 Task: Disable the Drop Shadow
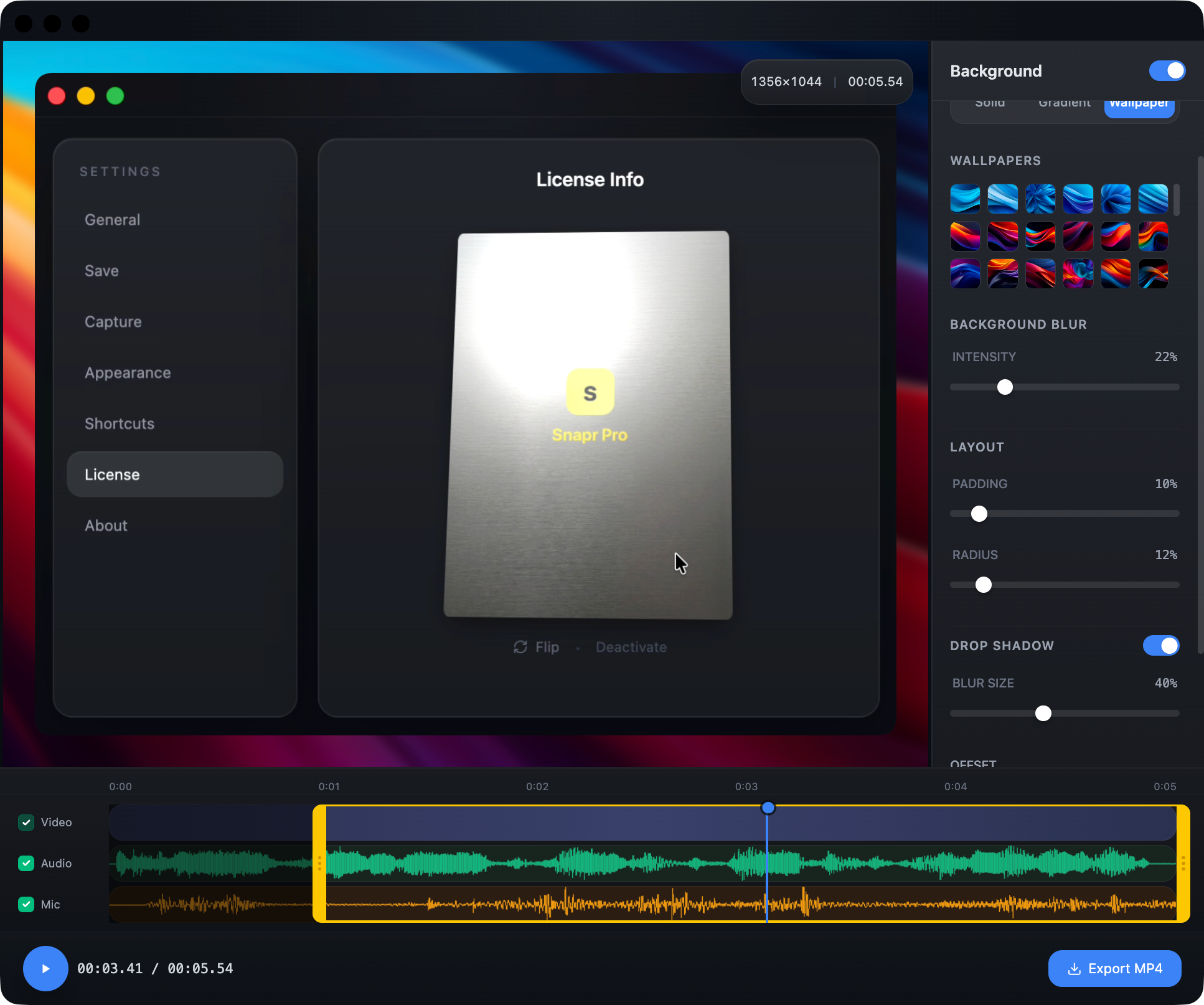click(x=1160, y=646)
